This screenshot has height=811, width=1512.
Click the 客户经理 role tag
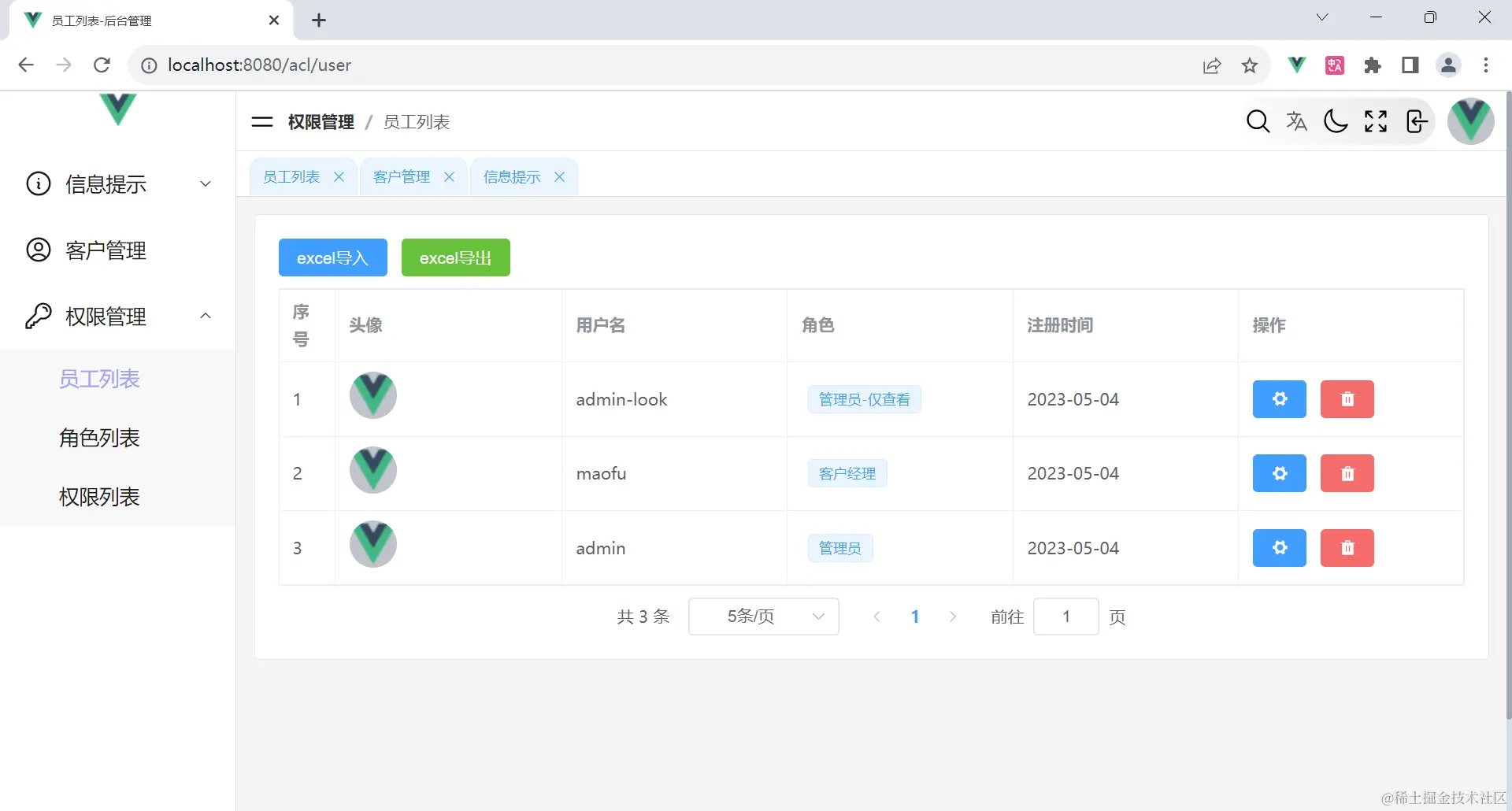847,473
